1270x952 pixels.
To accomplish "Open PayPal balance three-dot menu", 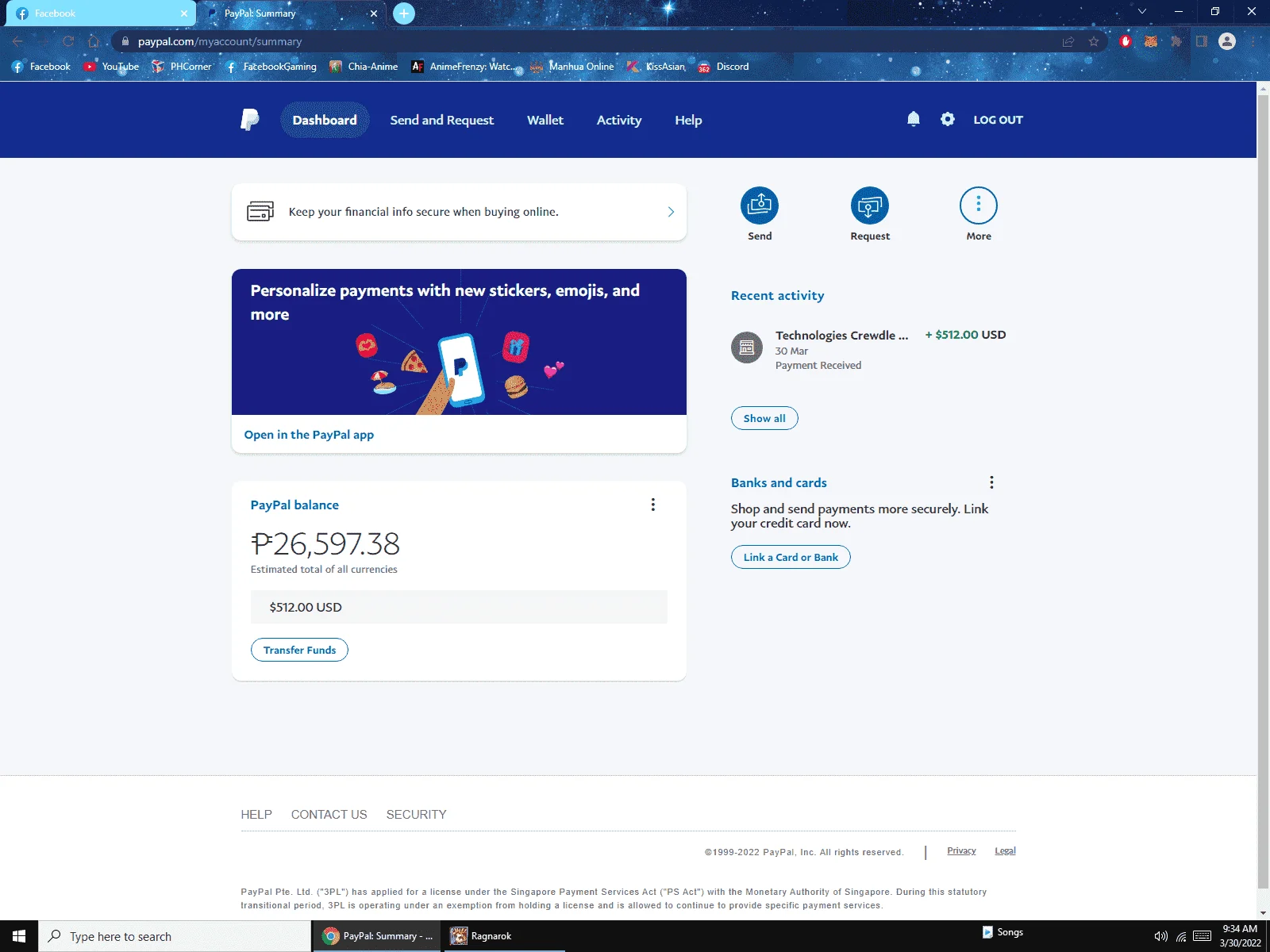I will (x=653, y=505).
